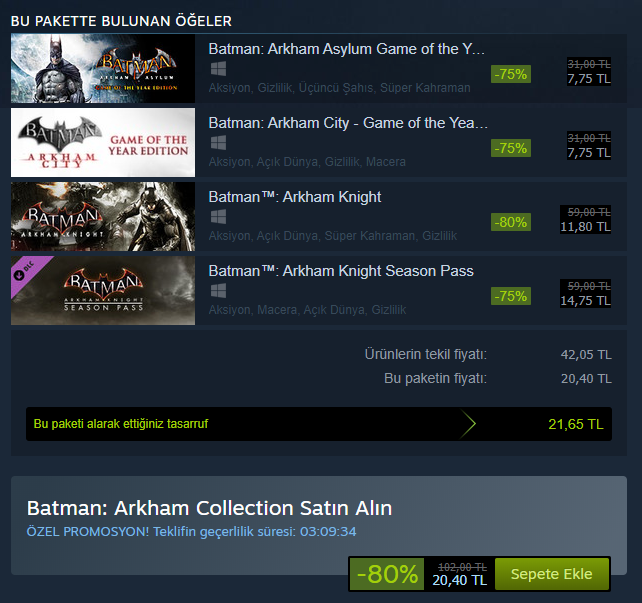Click Windows icon under Batman™: Arkham Knight

(x=218, y=217)
